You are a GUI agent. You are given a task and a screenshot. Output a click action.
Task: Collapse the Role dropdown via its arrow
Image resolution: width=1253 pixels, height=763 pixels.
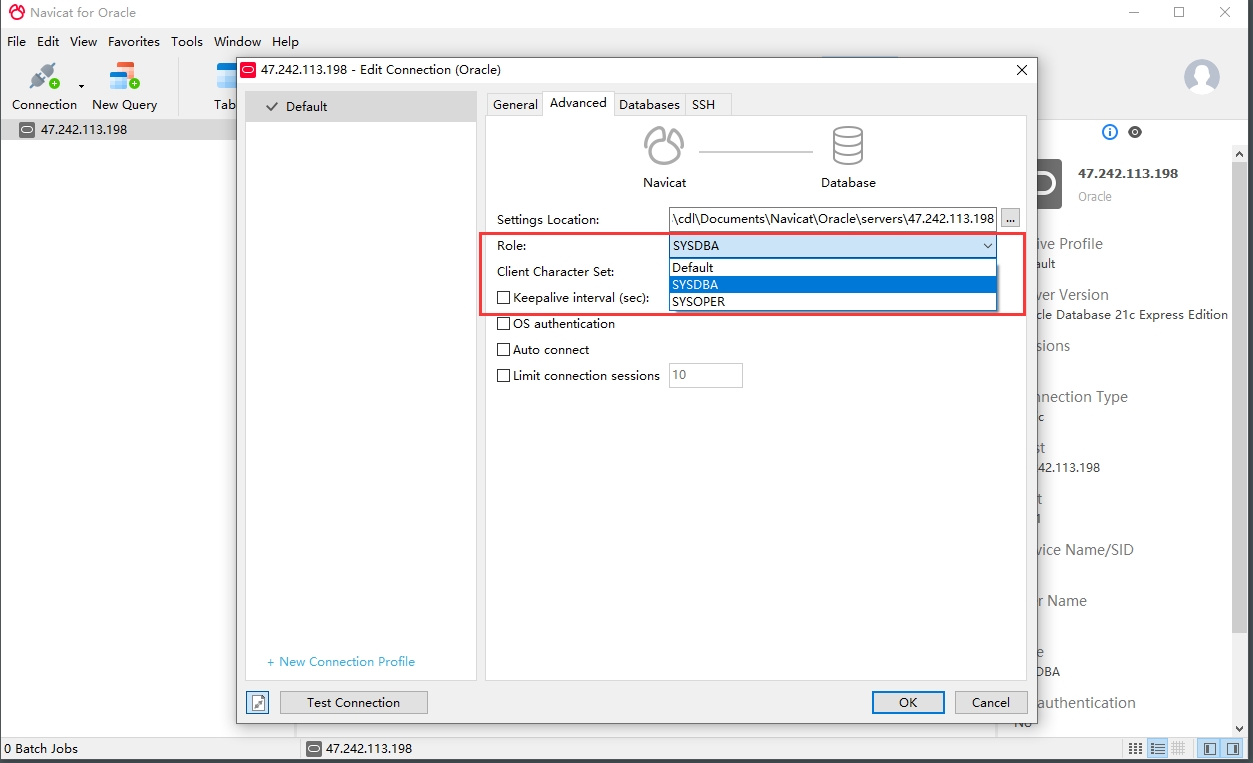(x=987, y=246)
